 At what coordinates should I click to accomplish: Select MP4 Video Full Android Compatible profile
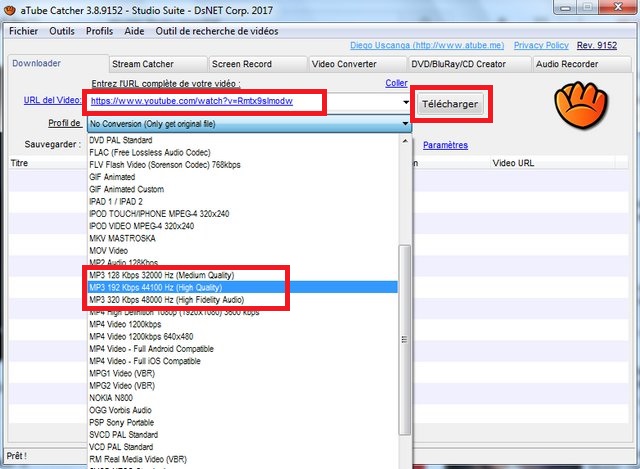[x=242, y=349]
